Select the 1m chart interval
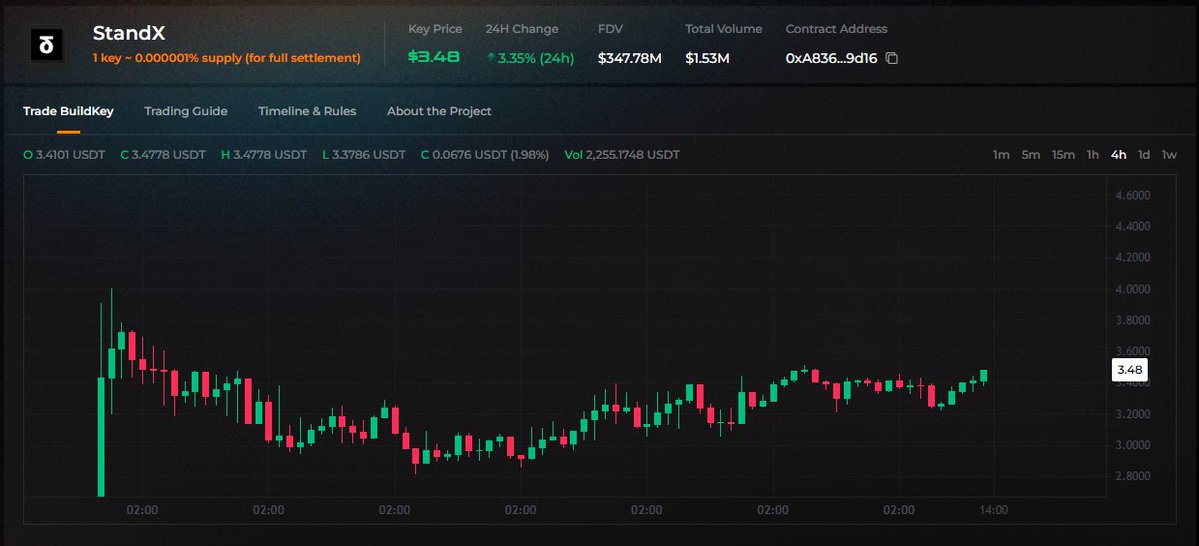The image size is (1199, 546). point(1001,154)
